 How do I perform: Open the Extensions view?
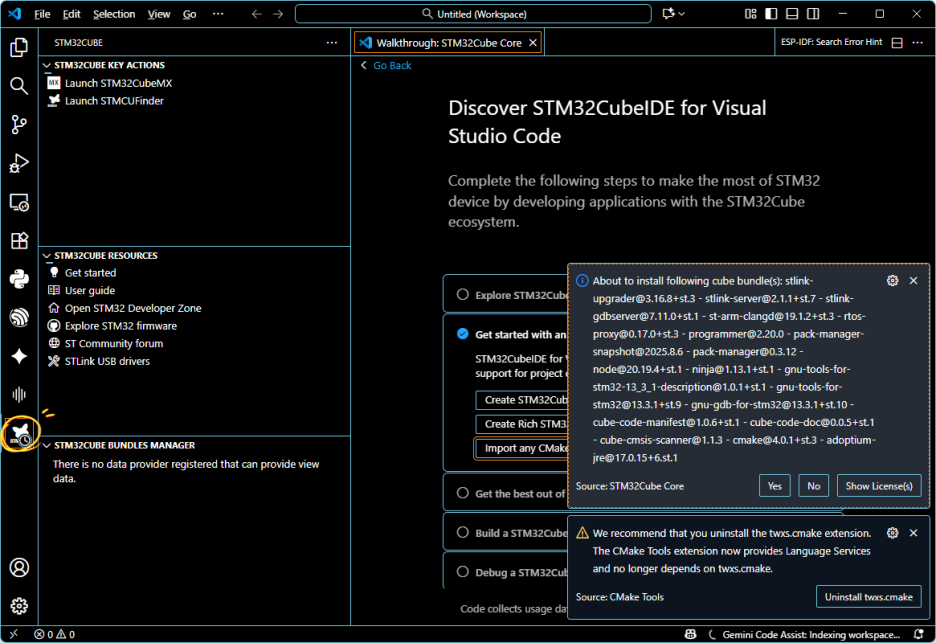pyautogui.click(x=19, y=241)
